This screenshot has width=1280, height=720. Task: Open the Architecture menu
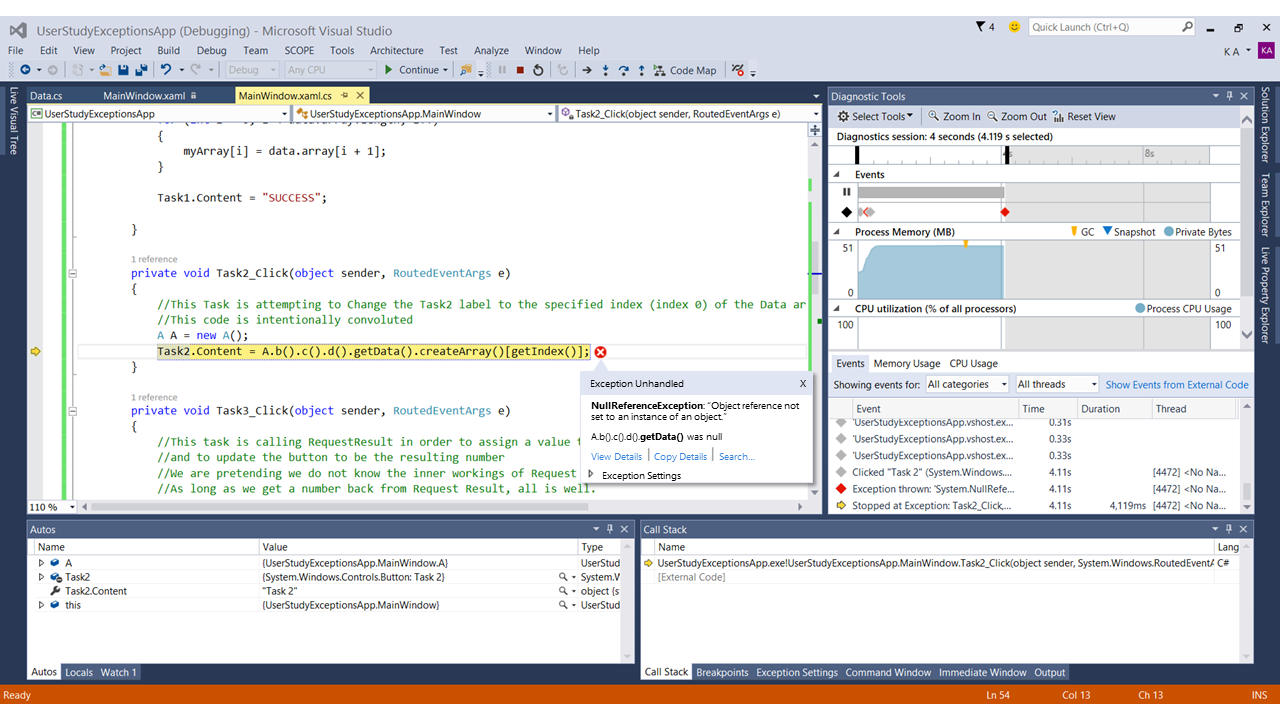click(397, 50)
